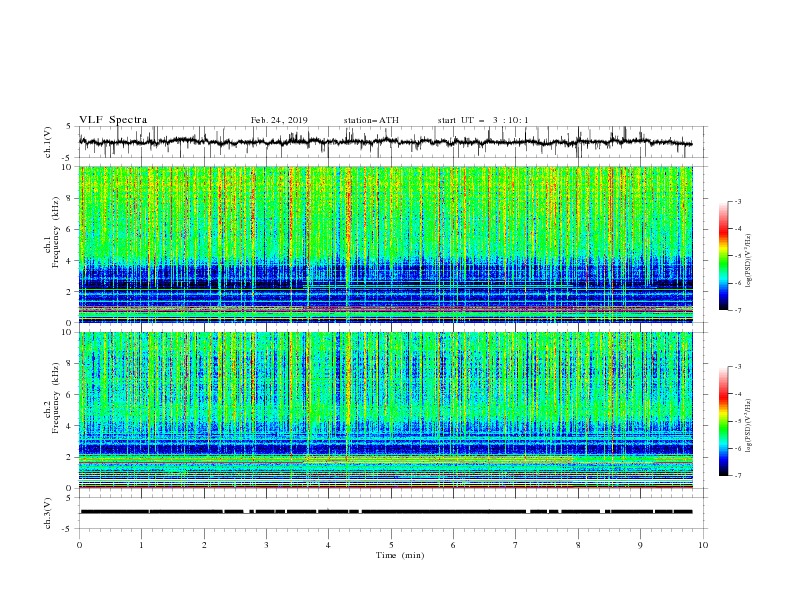The height and width of the screenshot is (612, 792).
Task: Click the log(PSD) label beside ch.2 colorbar
Action: click(749, 427)
